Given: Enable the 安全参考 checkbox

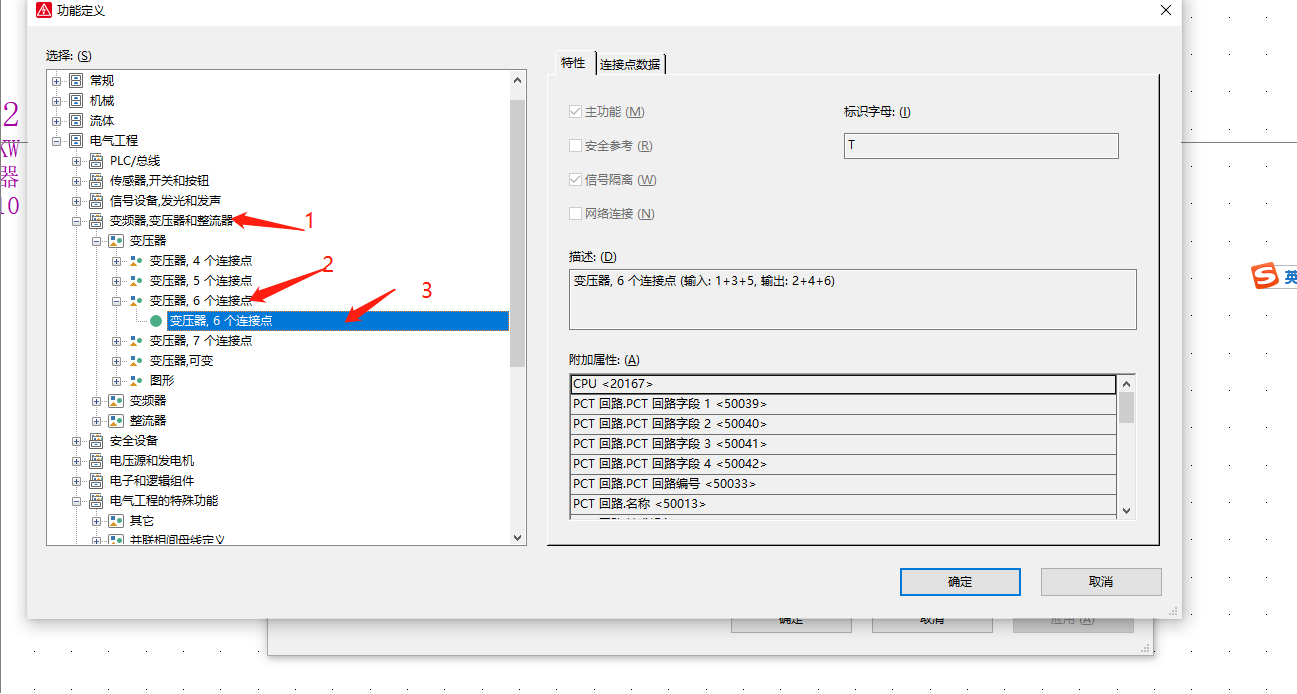Looking at the screenshot, I should point(575,146).
